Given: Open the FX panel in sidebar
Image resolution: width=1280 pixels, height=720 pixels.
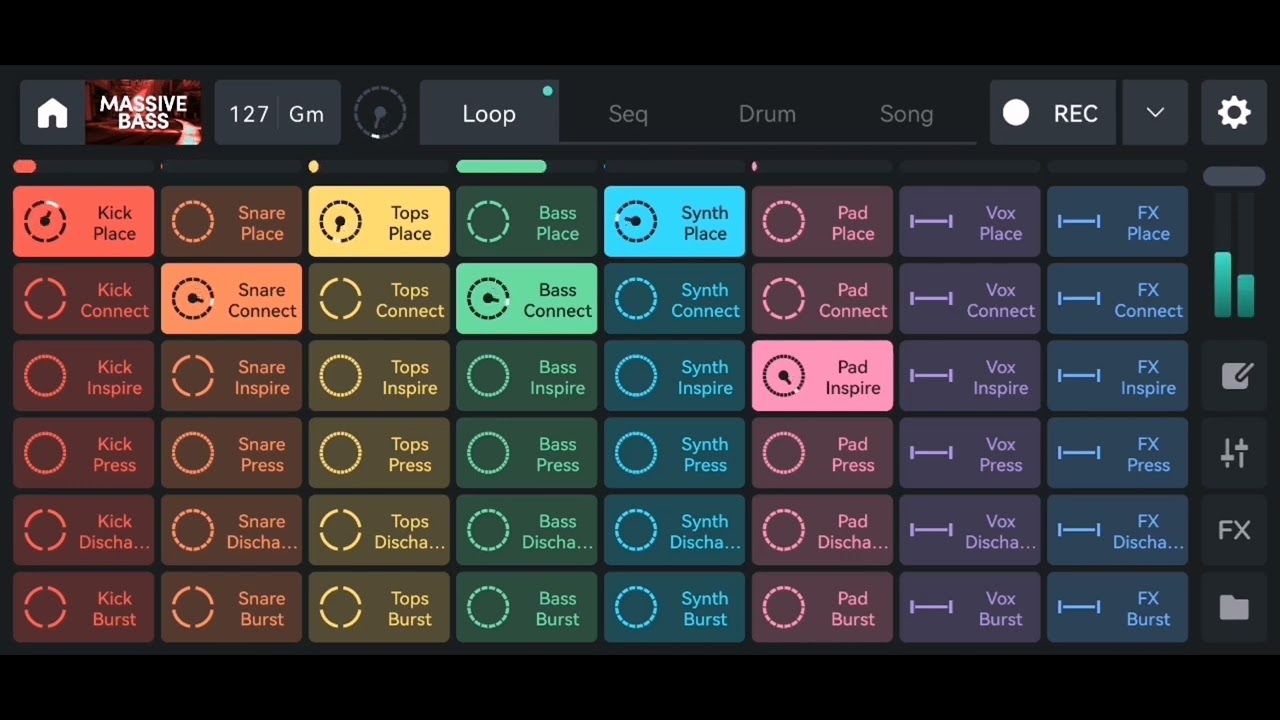Looking at the screenshot, I should coord(1234,530).
